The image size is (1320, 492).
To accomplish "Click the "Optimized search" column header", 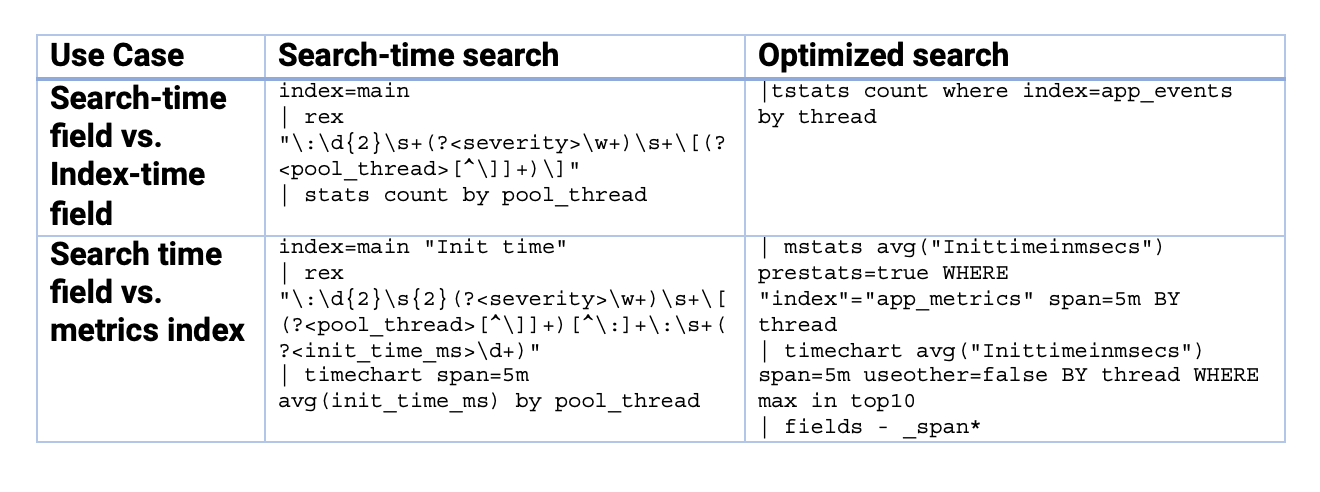I will [883, 55].
